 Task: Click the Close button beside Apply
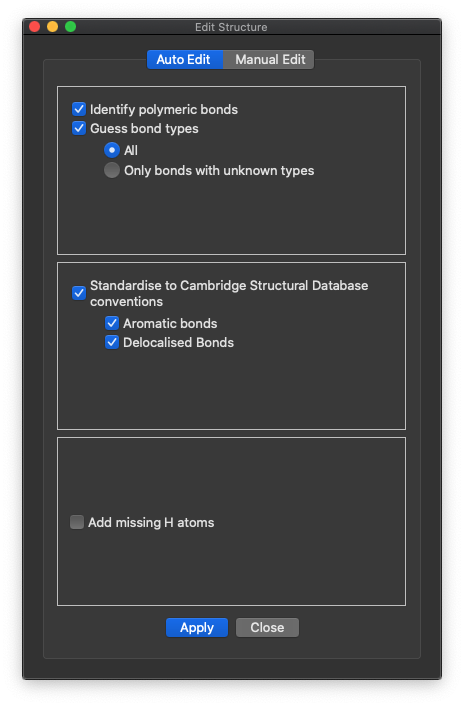(267, 627)
